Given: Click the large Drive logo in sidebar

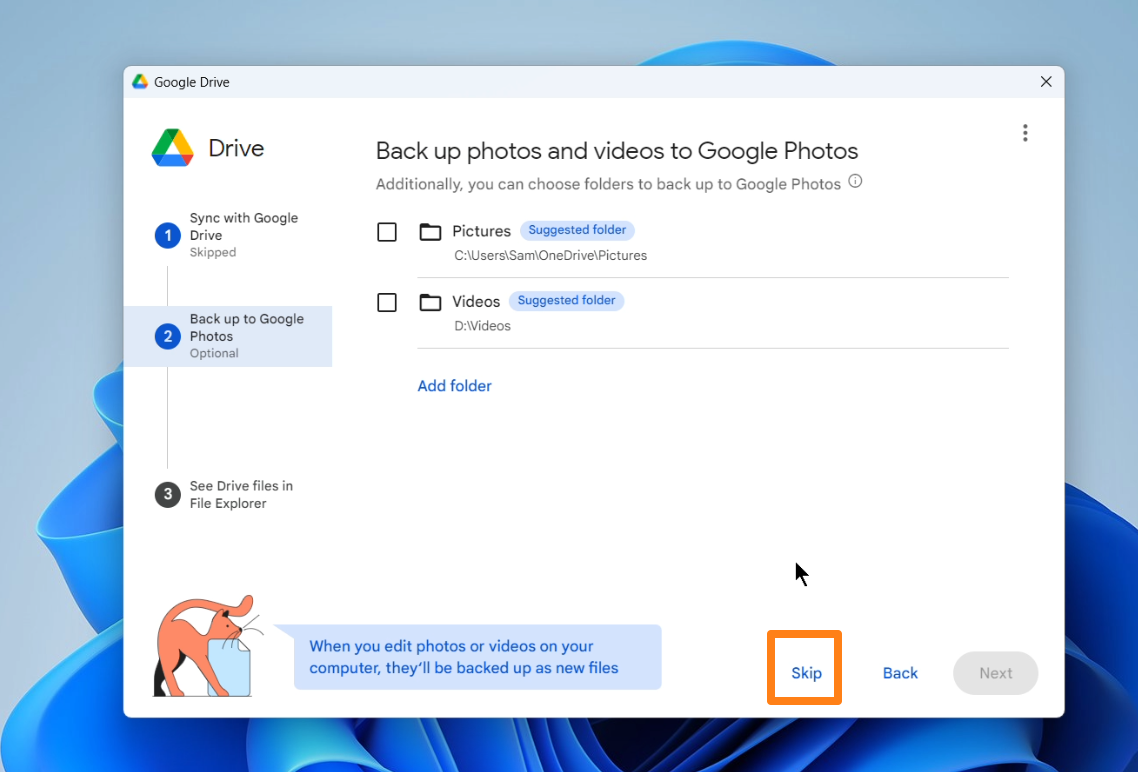Looking at the screenshot, I should click(172, 148).
